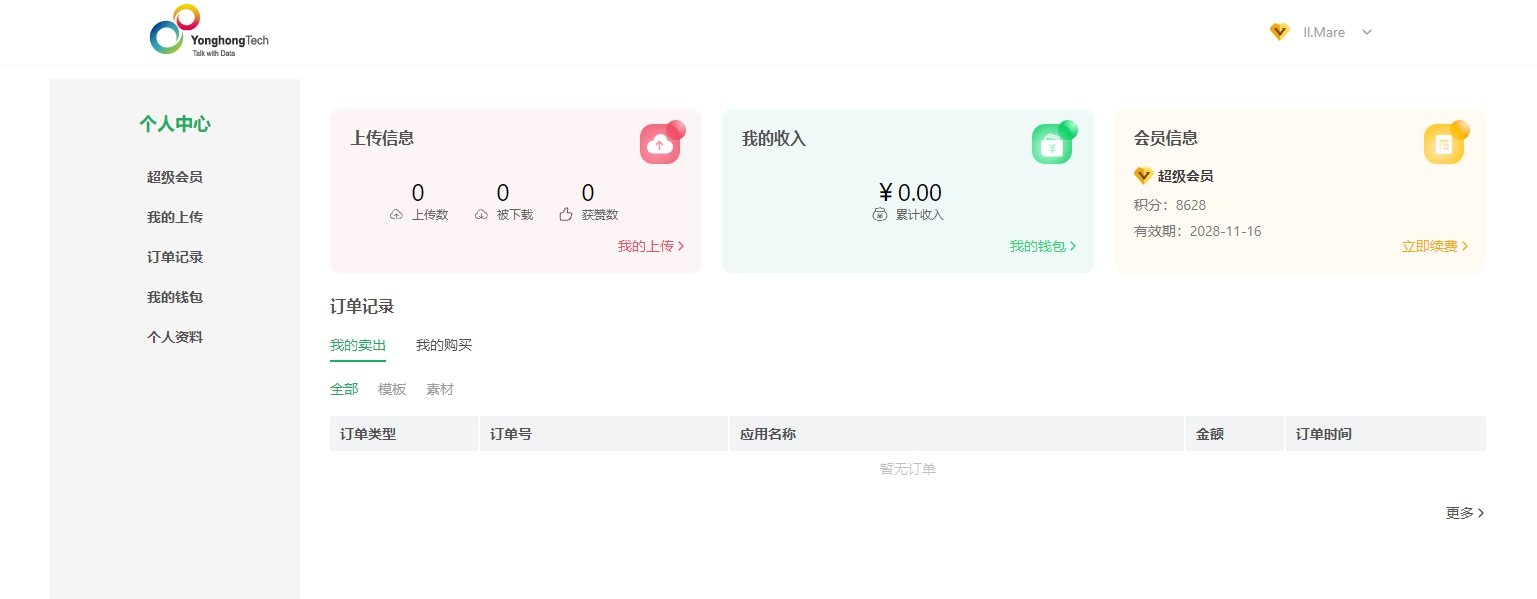Image resolution: width=1537 pixels, height=599 pixels.
Task: Expand 我的钱包 via its chevron arrow
Action: pyautogui.click(x=1072, y=246)
